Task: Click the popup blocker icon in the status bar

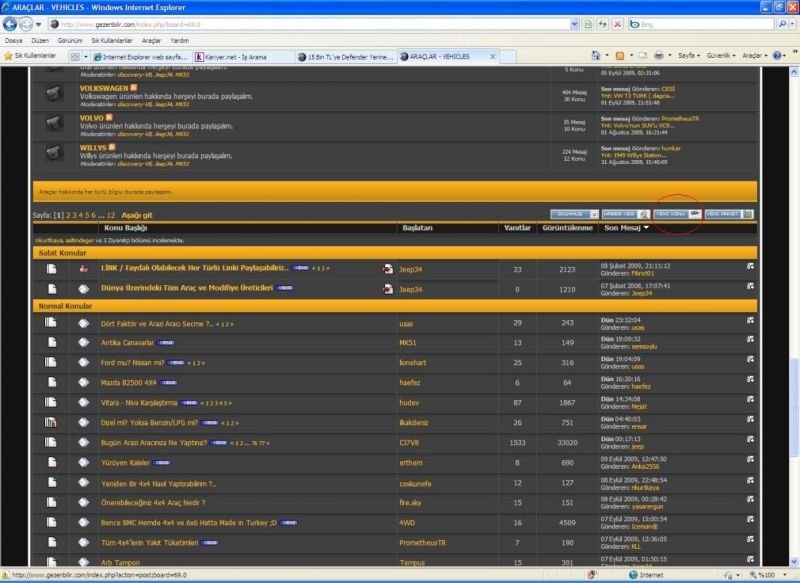Action: coord(592,575)
